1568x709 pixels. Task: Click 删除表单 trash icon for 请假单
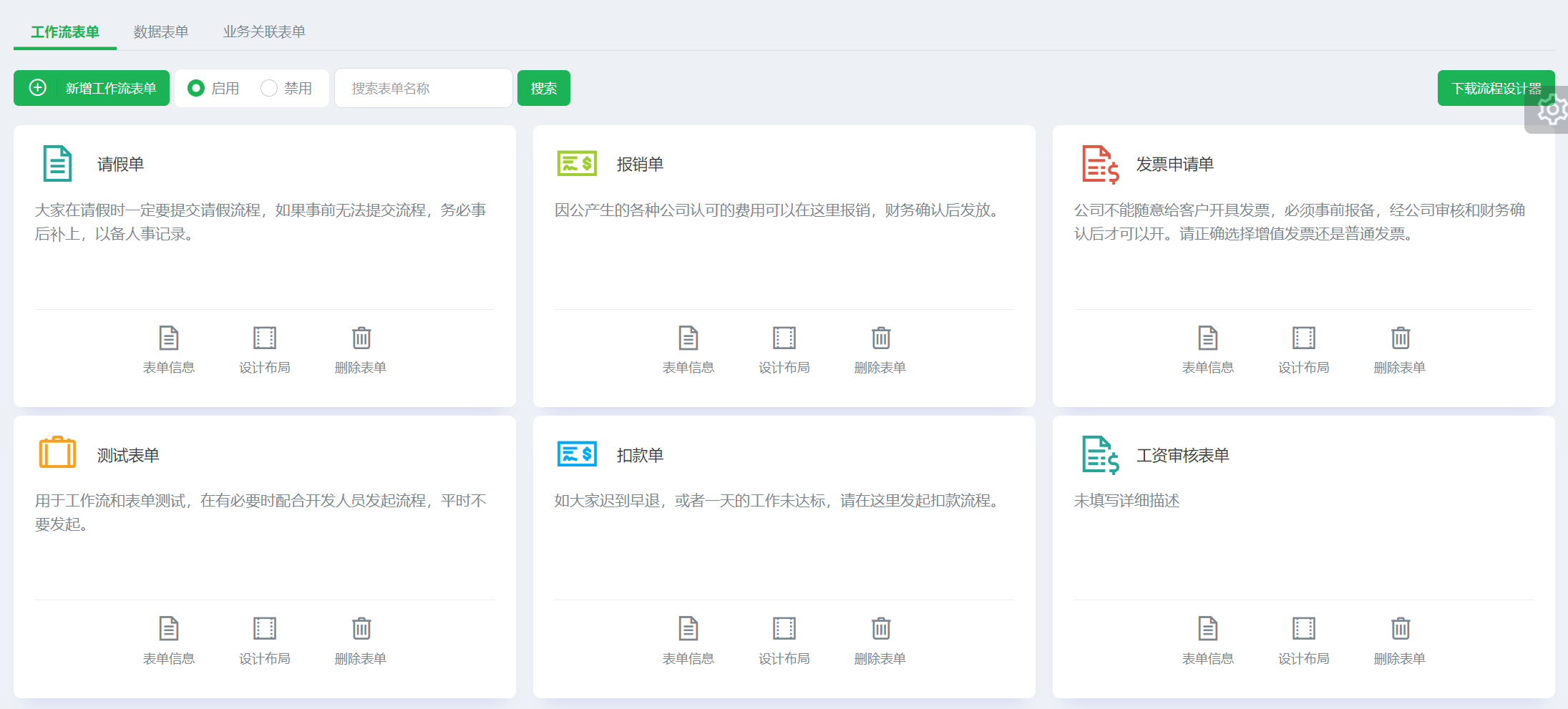[361, 338]
